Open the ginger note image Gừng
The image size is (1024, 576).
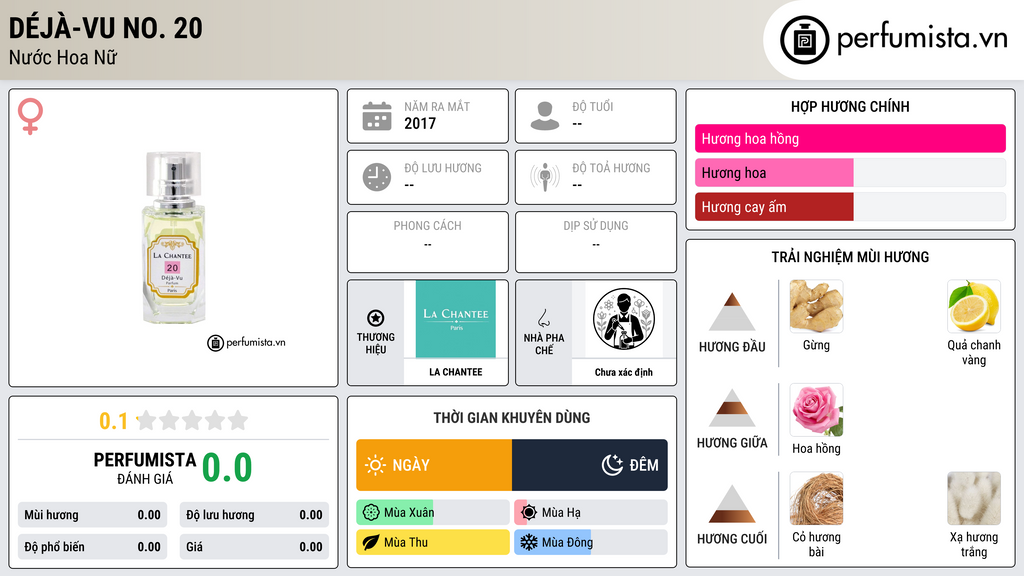pos(816,306)
